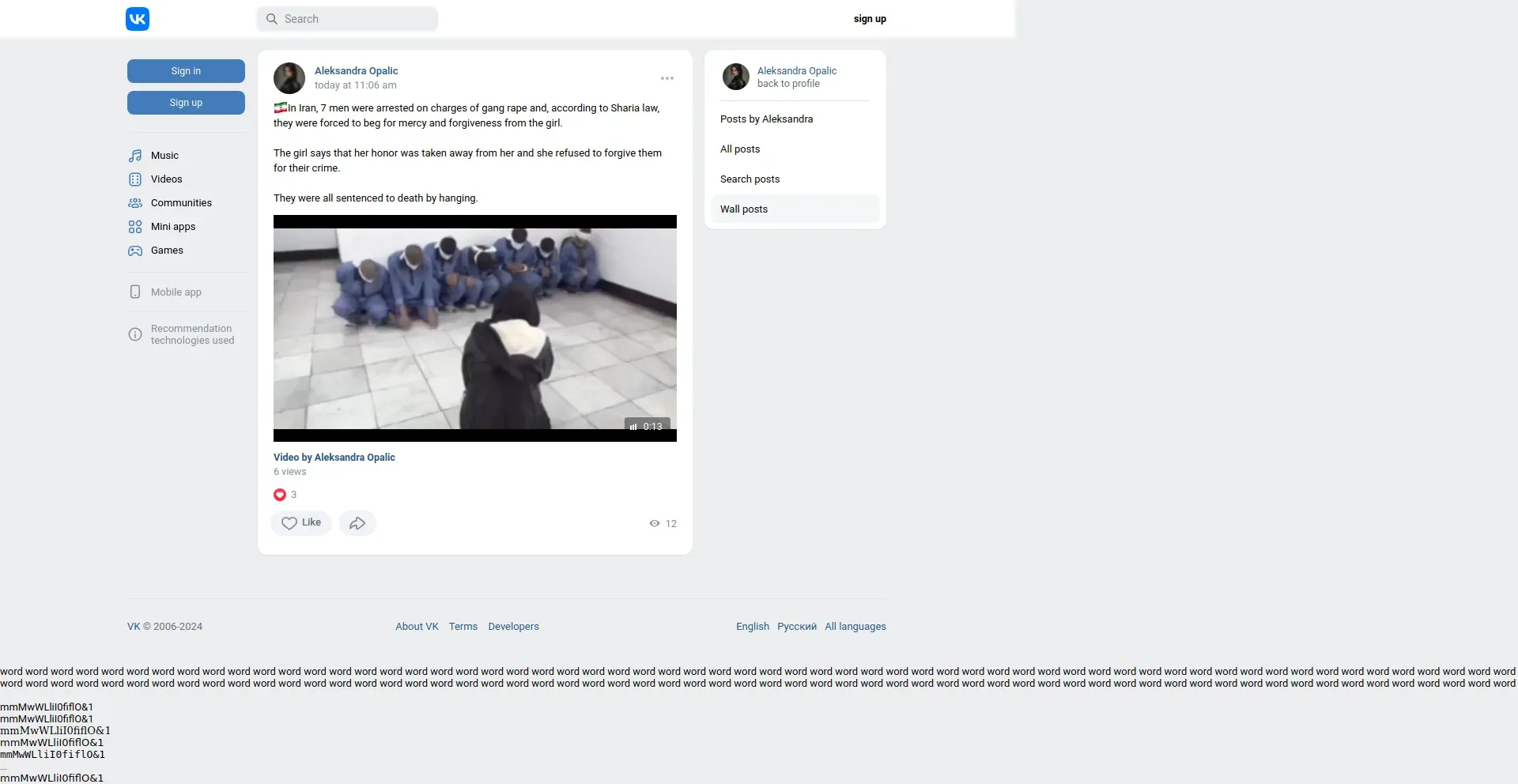Open the Developers footer link
1518x784 pixels.
point(514,627)
